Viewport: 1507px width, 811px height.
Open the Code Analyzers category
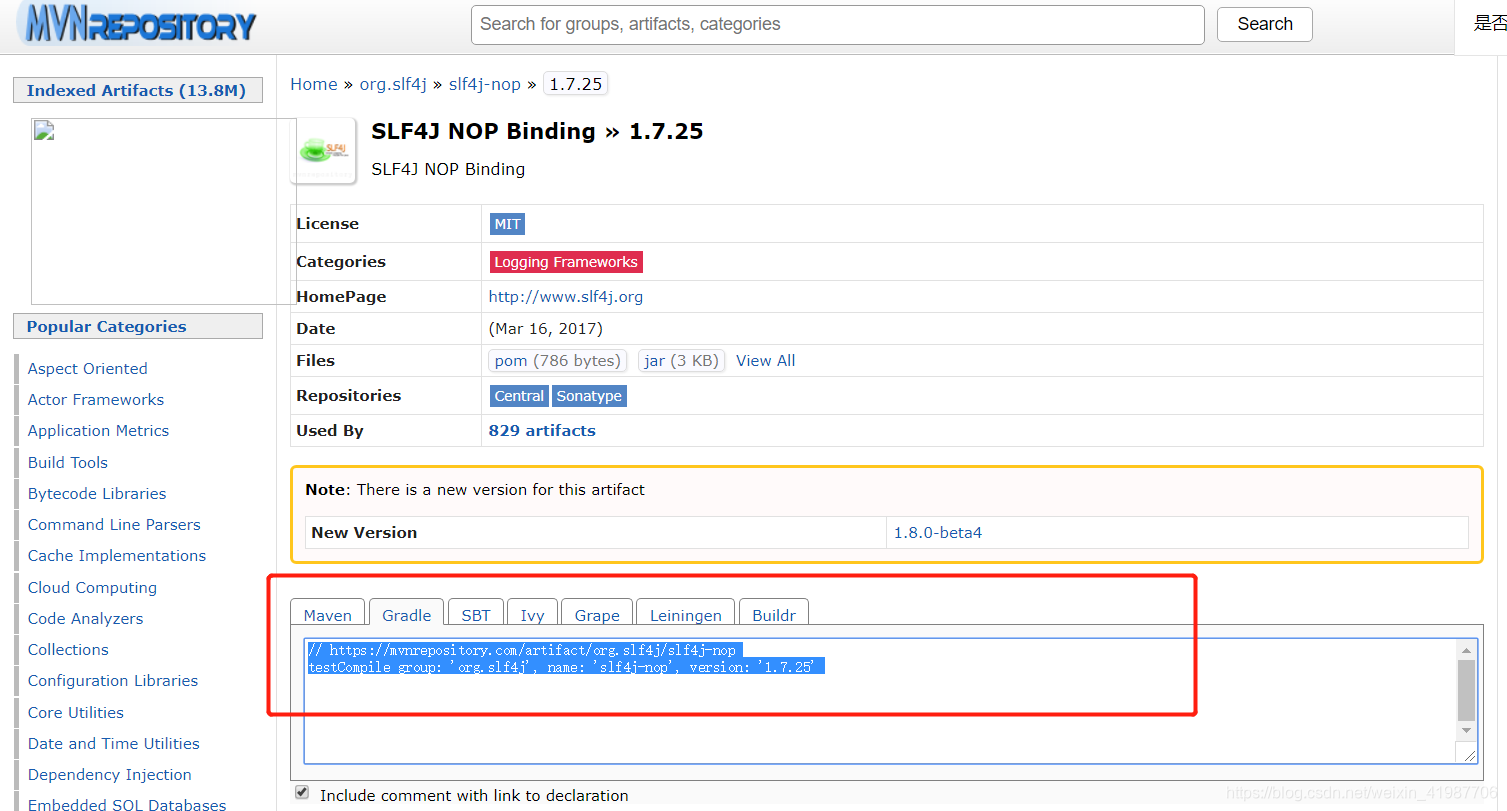point(85,618)
